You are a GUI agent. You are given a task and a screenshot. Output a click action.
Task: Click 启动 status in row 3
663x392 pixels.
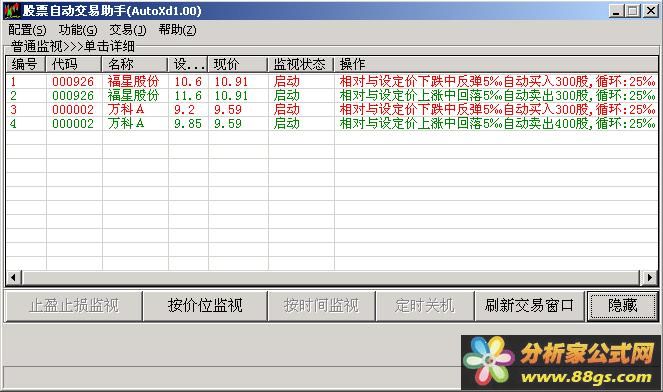[287, 110]
